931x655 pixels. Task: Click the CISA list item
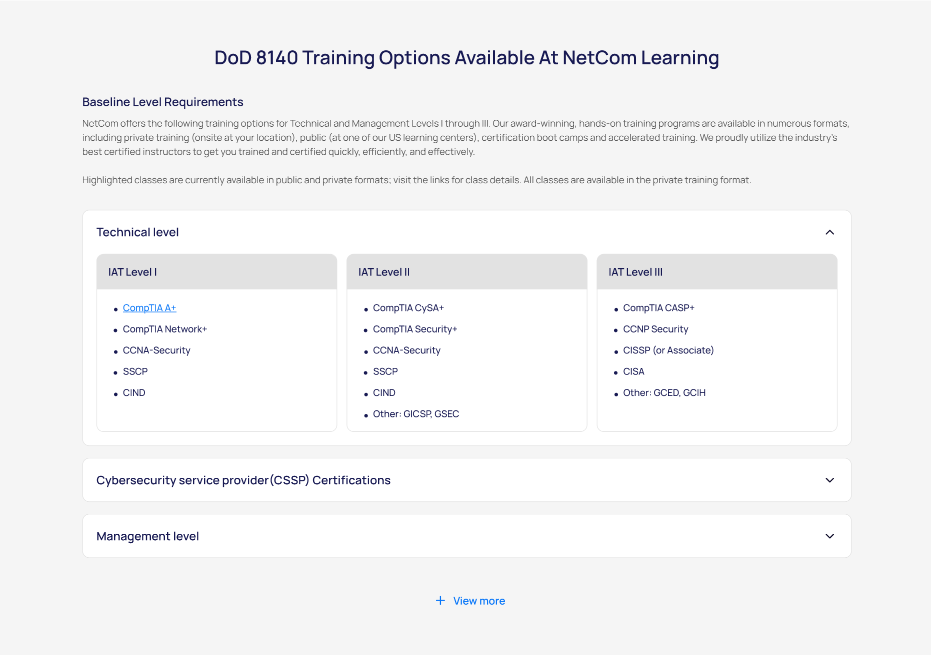point(634,372)
